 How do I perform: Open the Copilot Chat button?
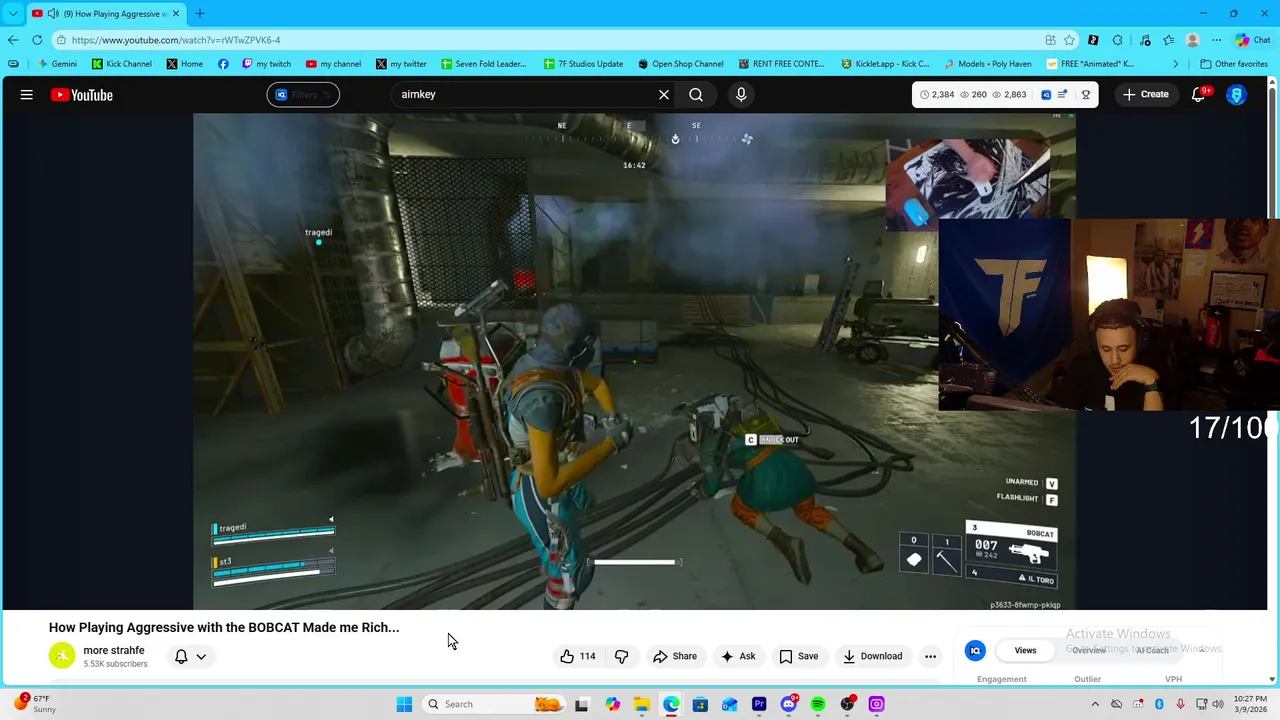click(x=1252, y=40)
